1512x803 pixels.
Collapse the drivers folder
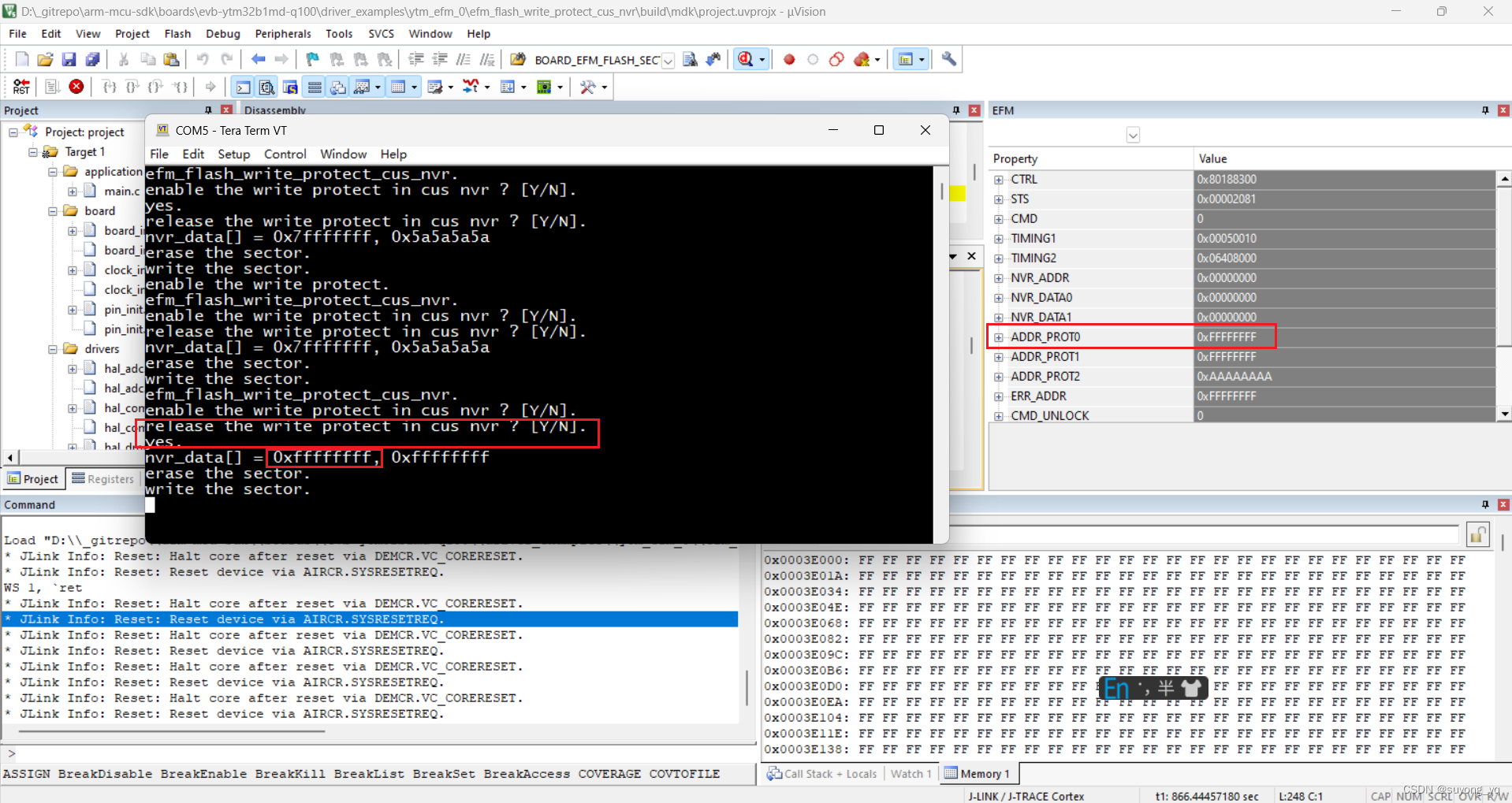coord(53,349)
